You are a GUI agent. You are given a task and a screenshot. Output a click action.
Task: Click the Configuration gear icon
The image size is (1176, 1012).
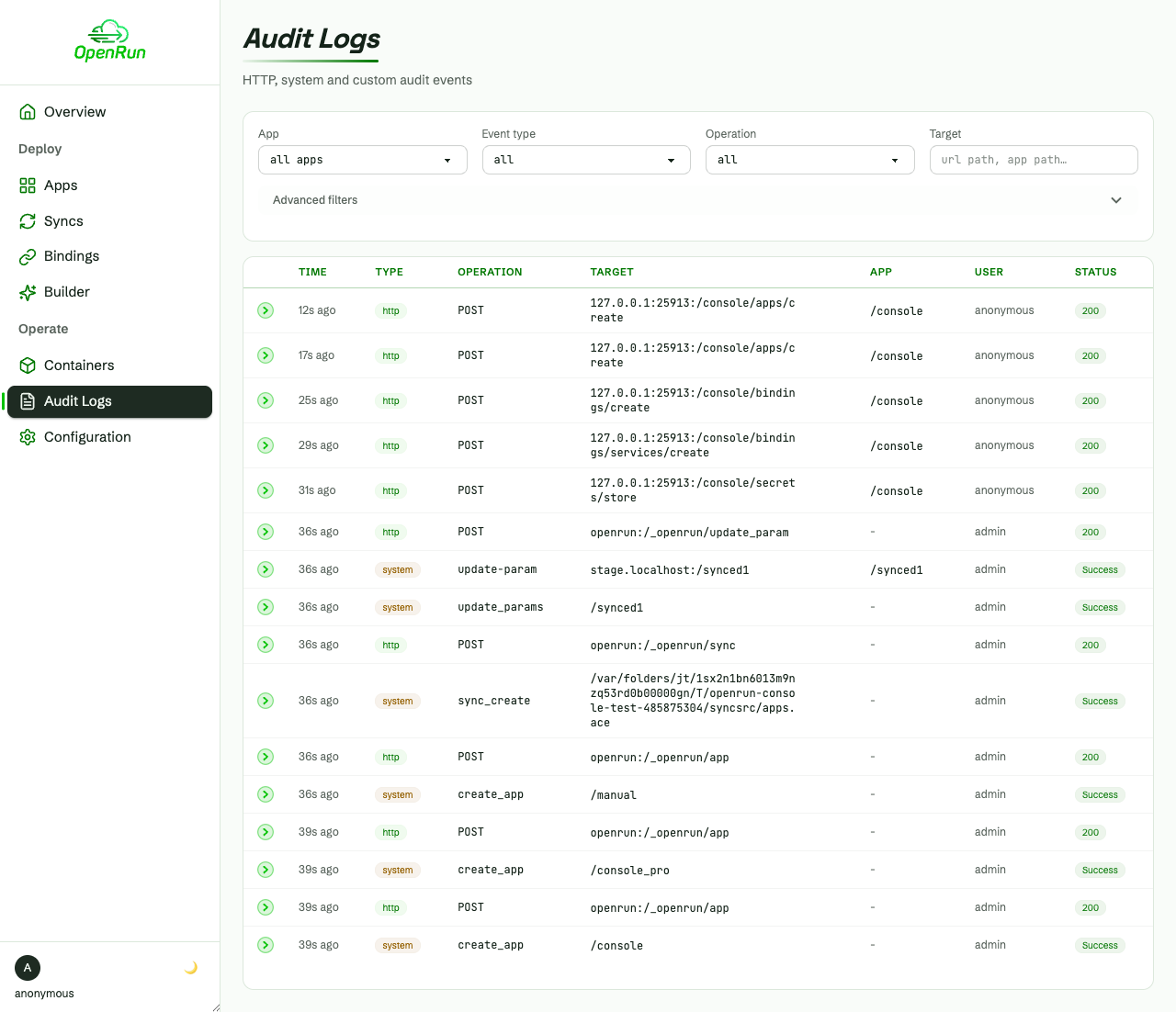[28, 437]
